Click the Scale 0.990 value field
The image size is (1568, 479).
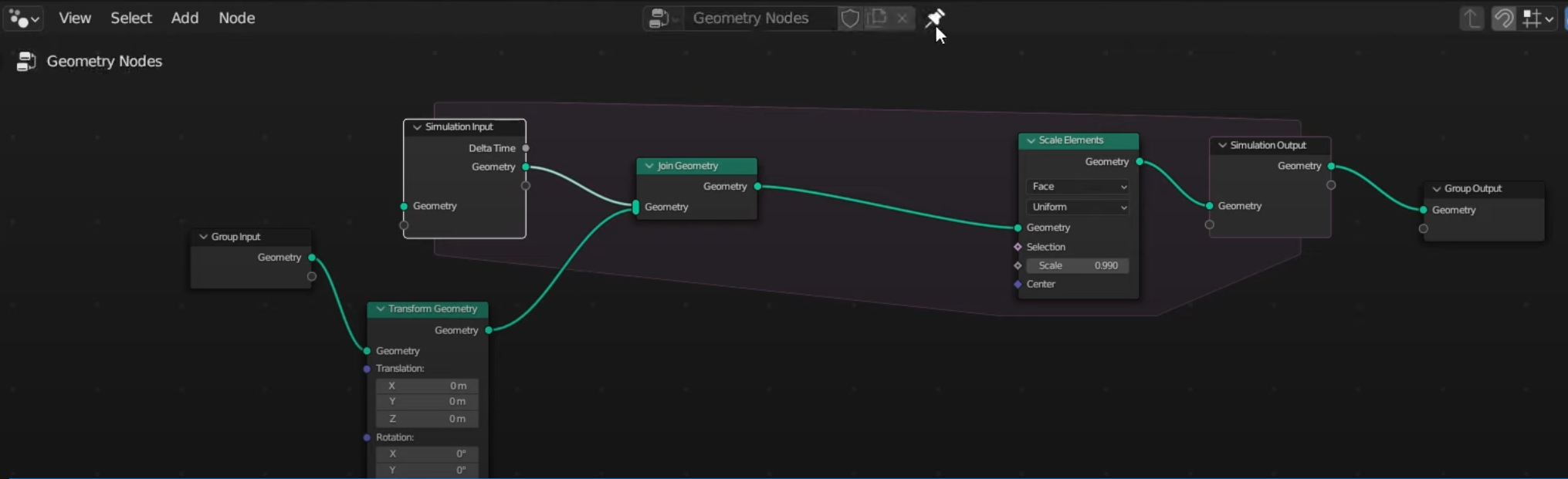click(x=1079, y=265)
